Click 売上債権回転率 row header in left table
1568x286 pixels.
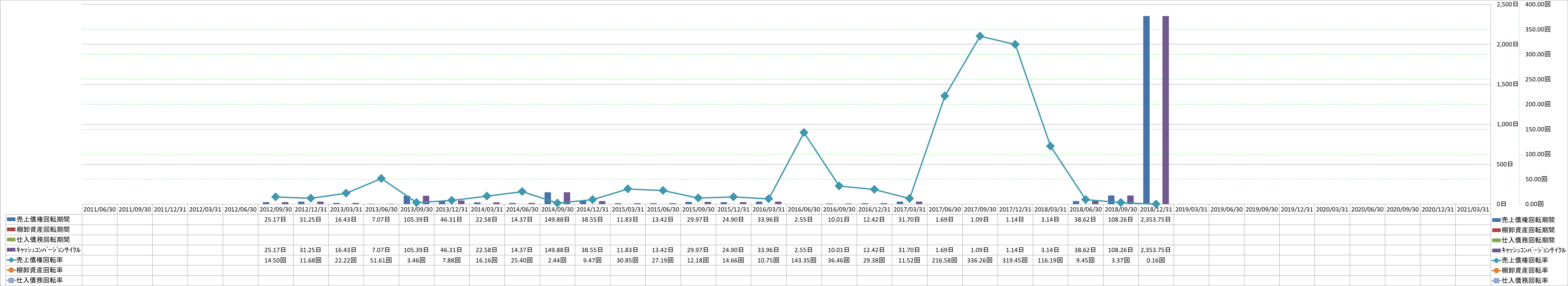coord(43,260)
